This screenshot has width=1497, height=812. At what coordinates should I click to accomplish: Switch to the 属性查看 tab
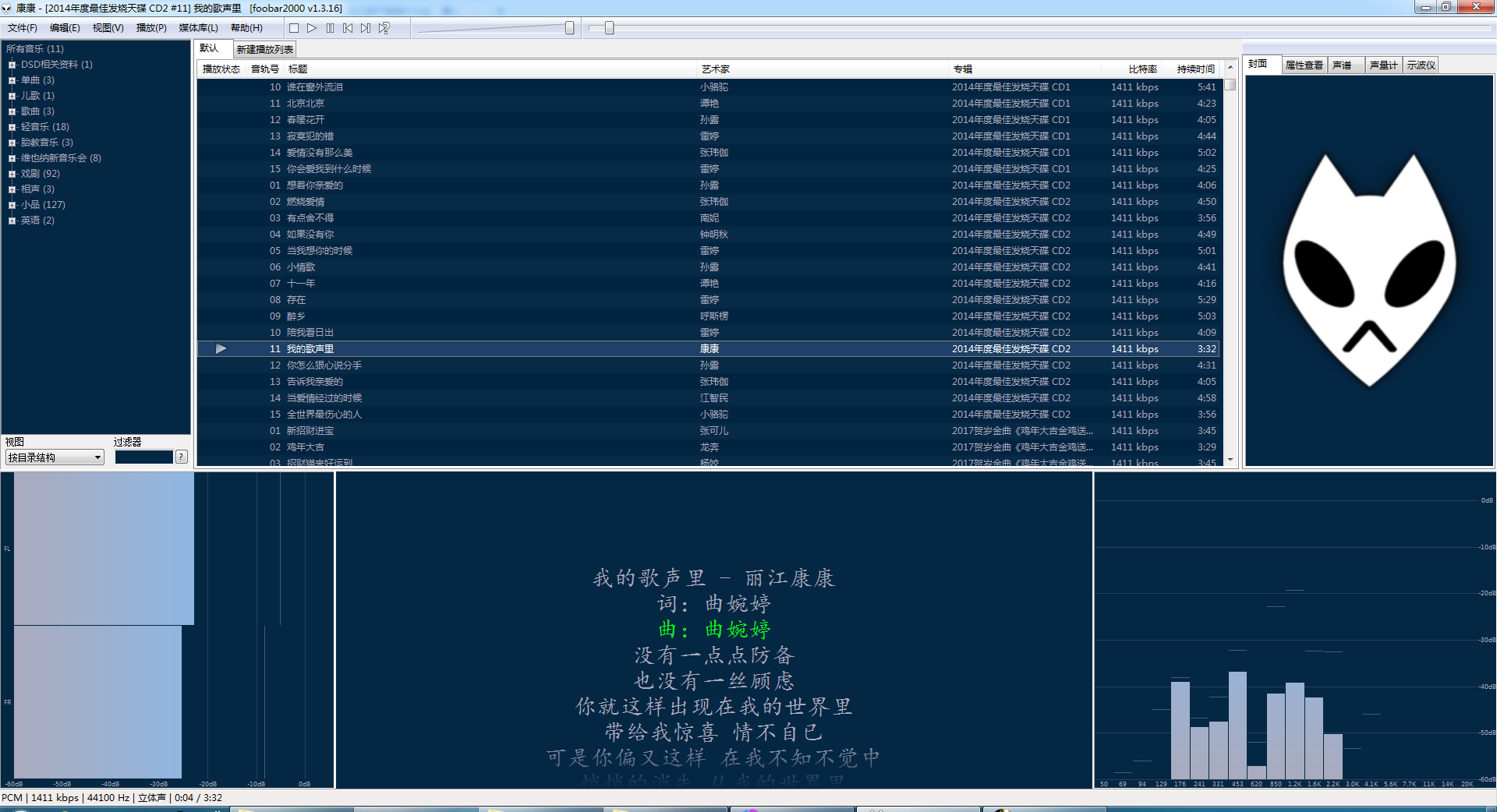pyautogui.click(x=1304, y=65)
